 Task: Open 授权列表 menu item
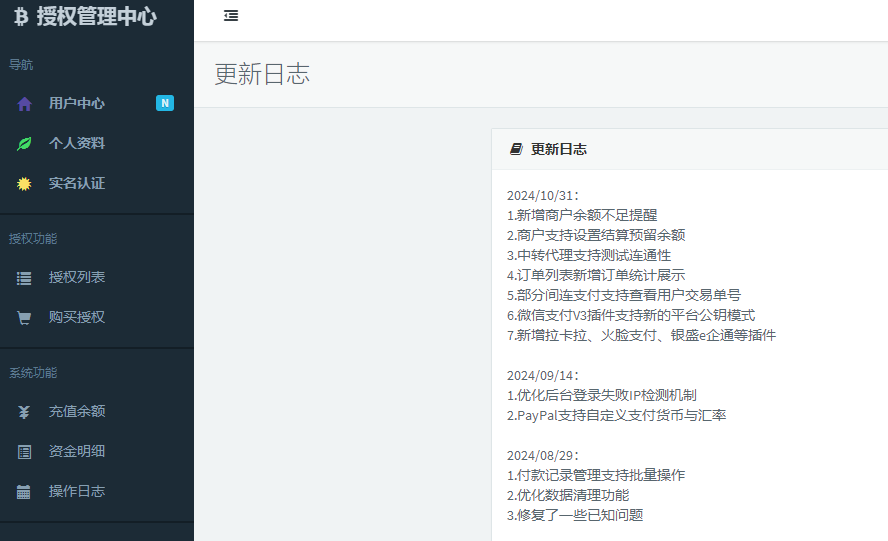76,277
